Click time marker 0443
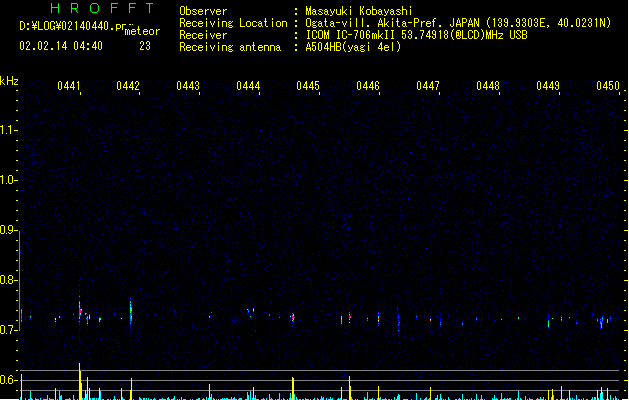Screen dimensions: 629x400 (188, 86)
